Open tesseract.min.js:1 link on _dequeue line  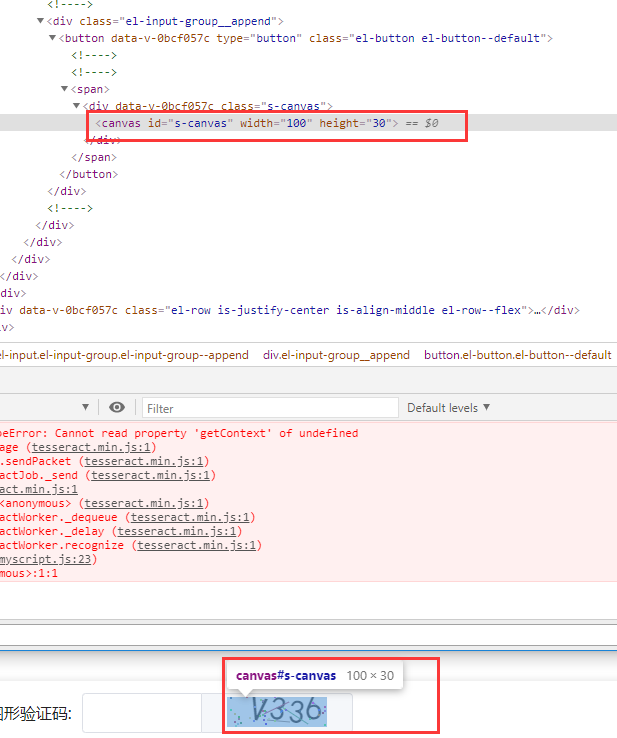click(190, 517)
